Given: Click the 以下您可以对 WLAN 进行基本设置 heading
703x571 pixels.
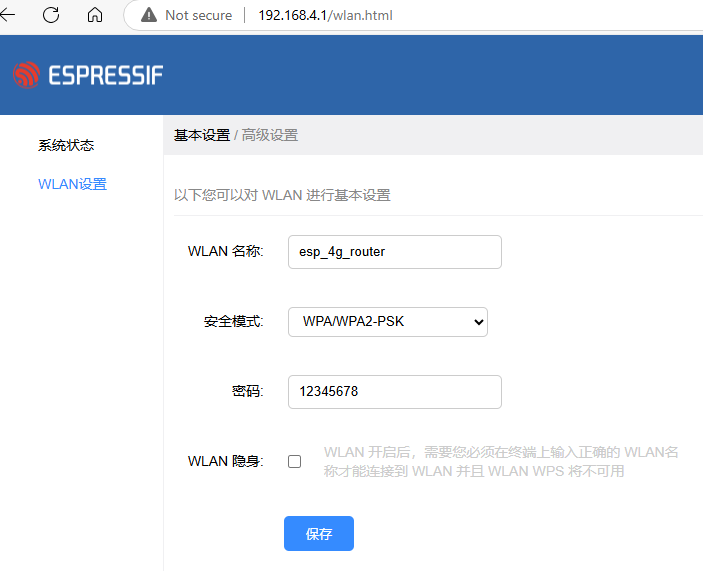Looking at the screenshot, I should 282,195.
